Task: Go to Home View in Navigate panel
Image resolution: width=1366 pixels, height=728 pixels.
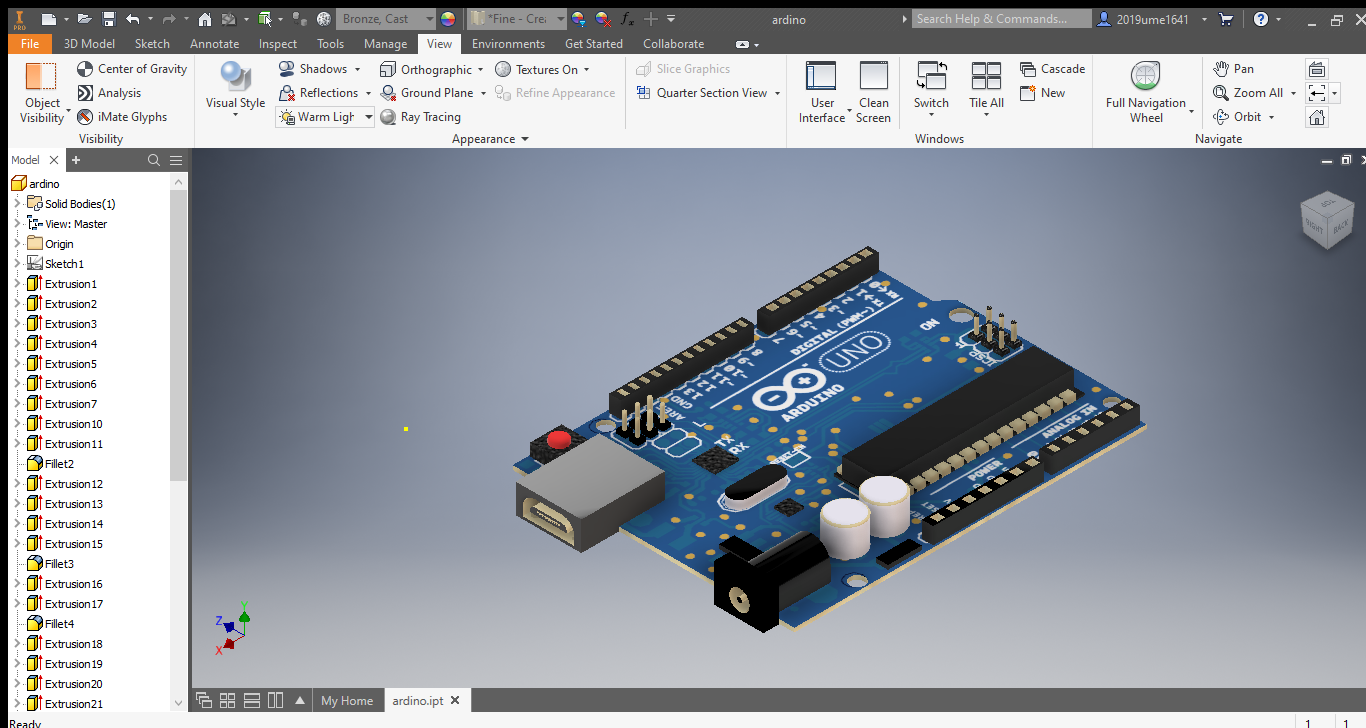Action: pyautogui.click(x=1317, y=117)
